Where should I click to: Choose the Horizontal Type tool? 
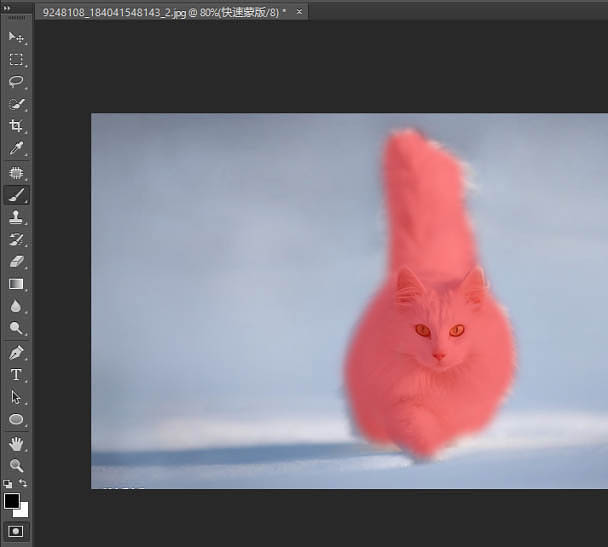[16, 375]
